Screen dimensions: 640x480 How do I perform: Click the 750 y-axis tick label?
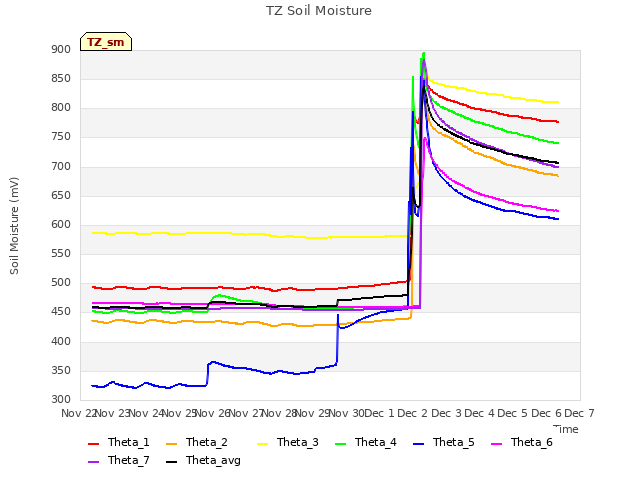61,137
